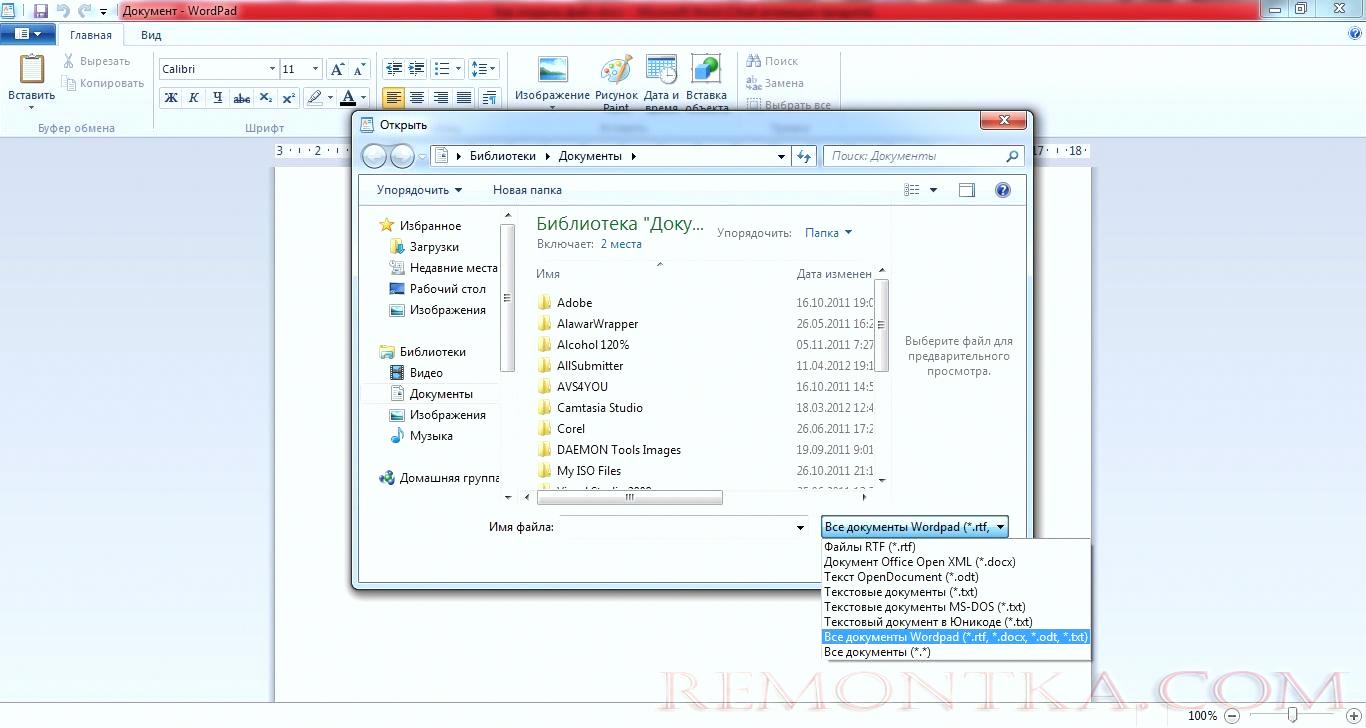Click the Save icon in quick access toolbar
Image resolution: width=1366 pixels, height=728 pixels.
click(x=41, y=10)
